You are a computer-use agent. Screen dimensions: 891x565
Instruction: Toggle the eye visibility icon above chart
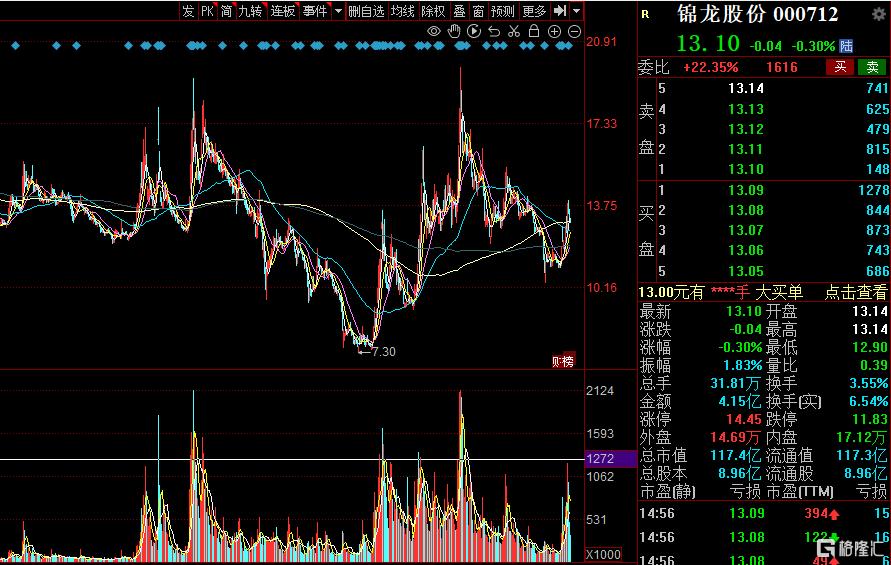(434, 31)
